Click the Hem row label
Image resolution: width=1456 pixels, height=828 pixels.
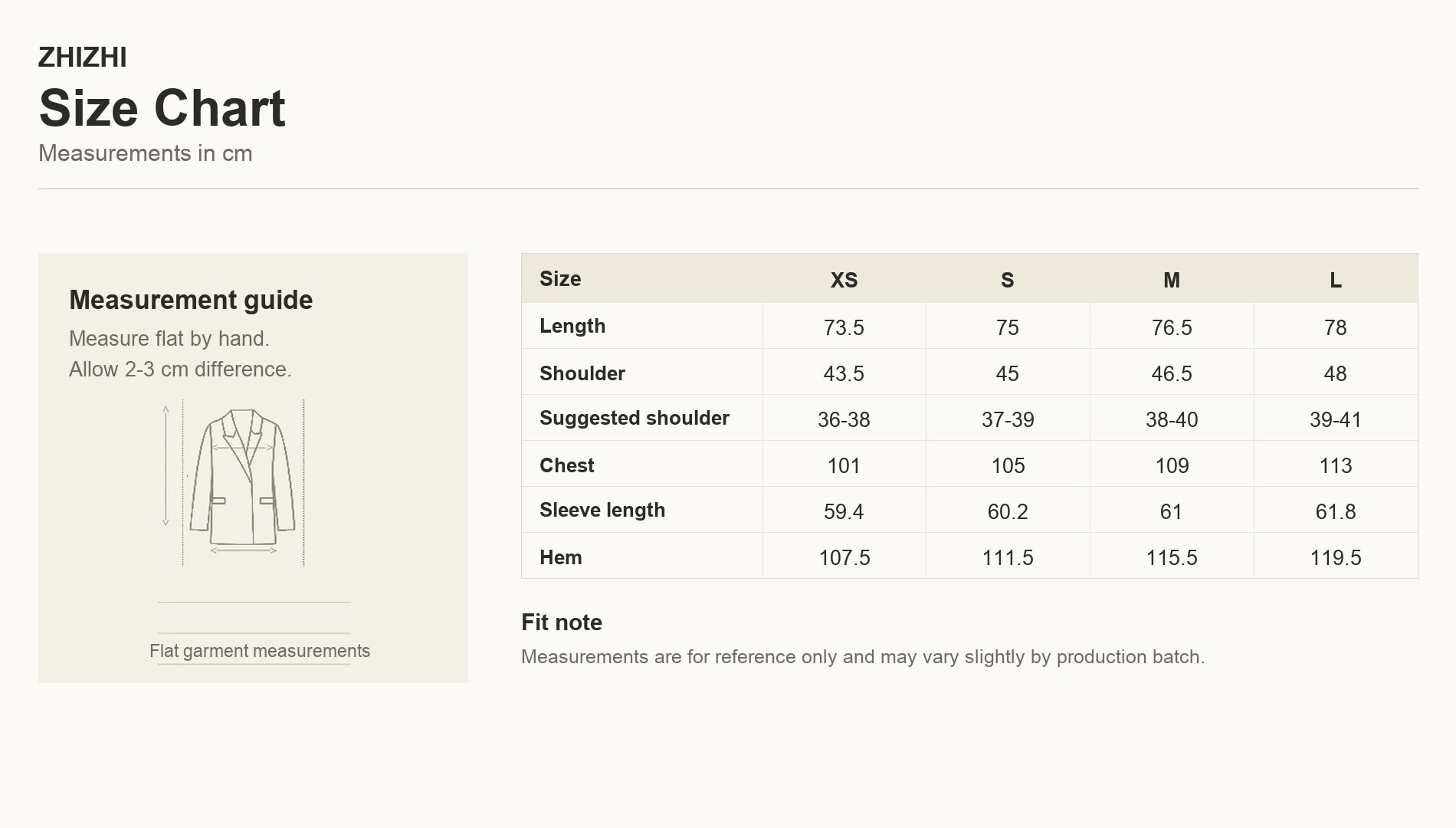pos(561,557)
